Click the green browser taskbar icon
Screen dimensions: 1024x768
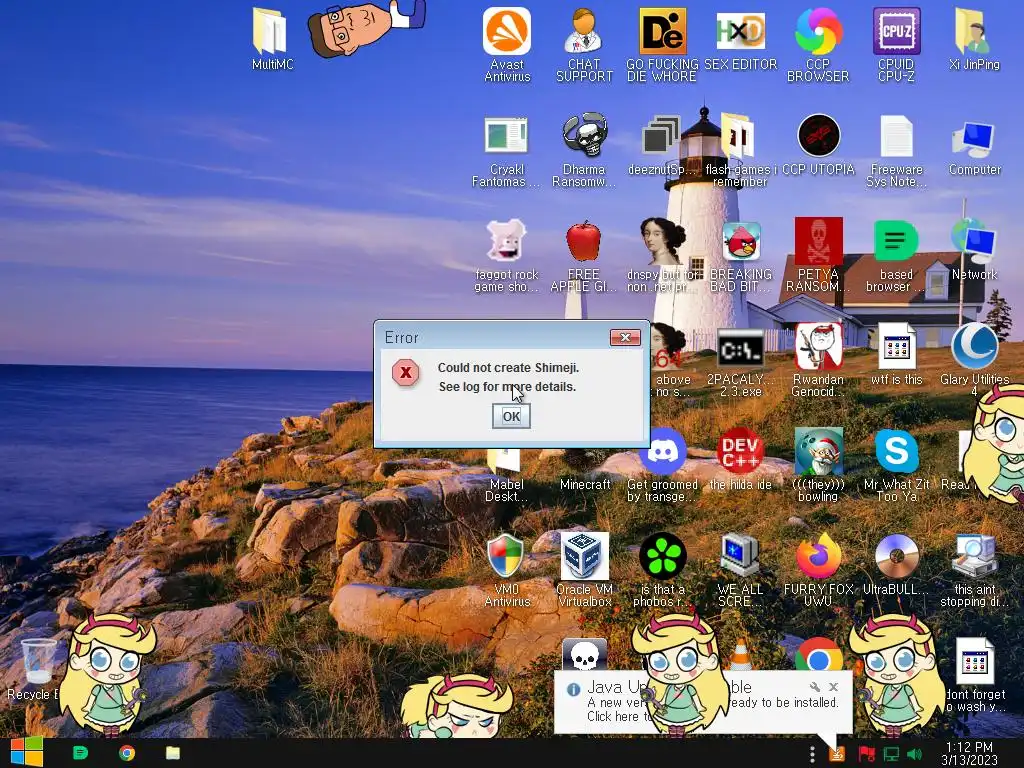click(x=81, y=753)
